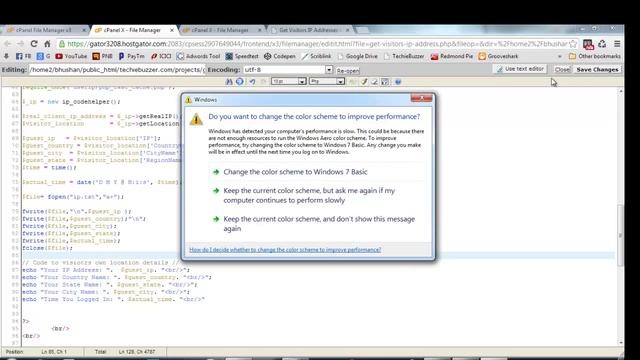Click the Re-open button beside Encoding

tap(348, 71)
